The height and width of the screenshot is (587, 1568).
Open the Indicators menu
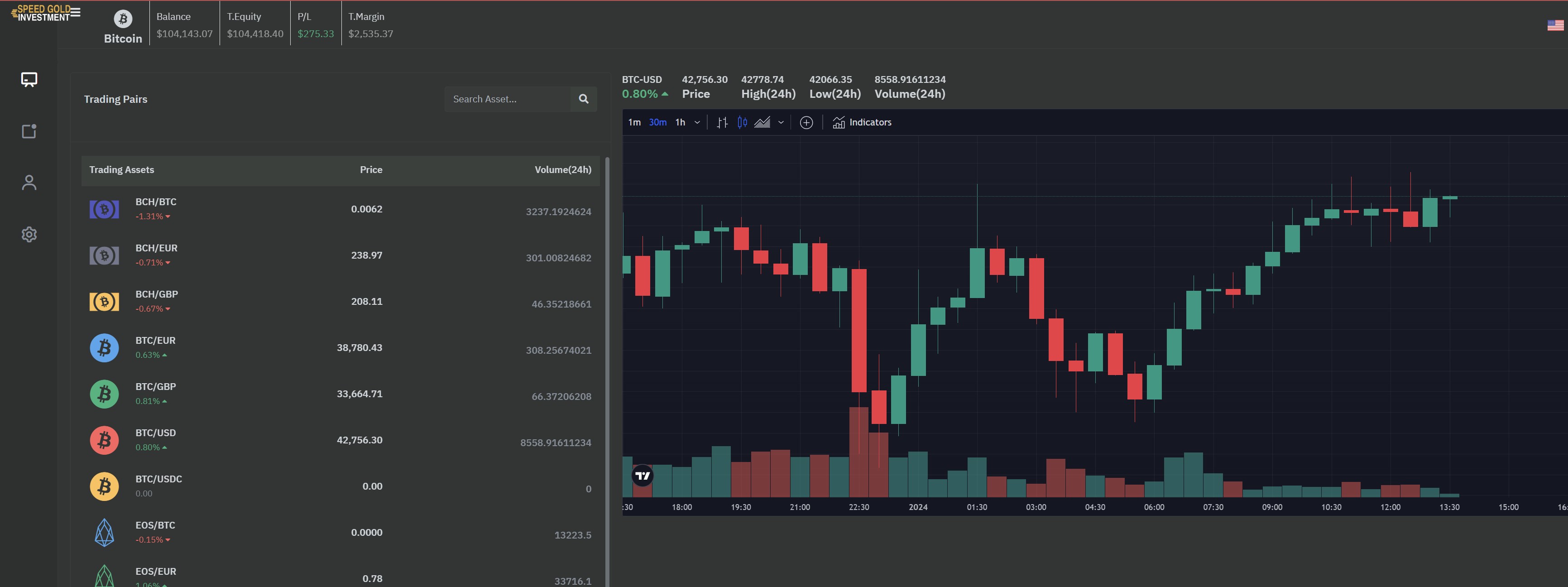(x=861, y=122)
